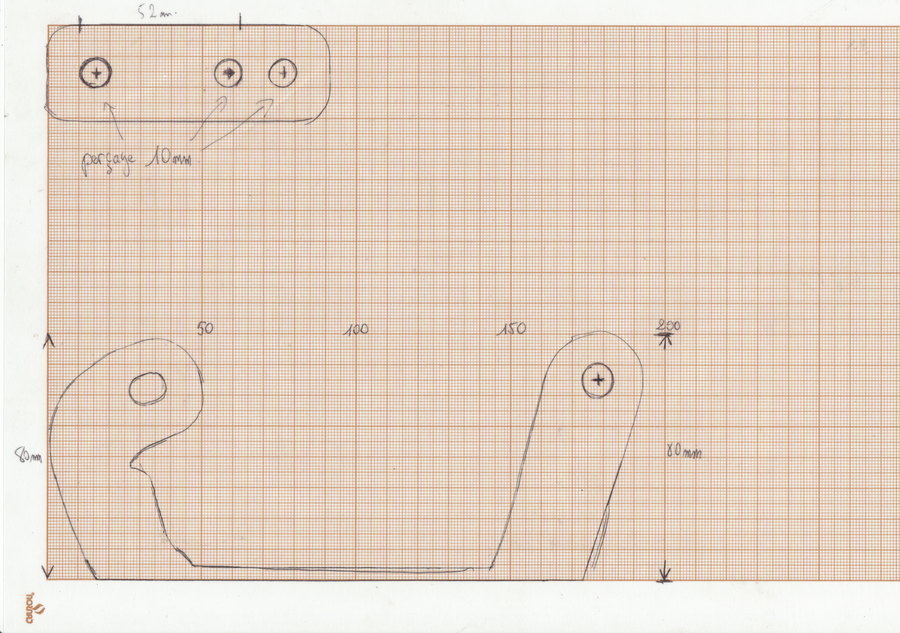Click the leftmost drilled hole on the top plate
Image resolution: width=900 pixels, height=633 pixels.
(97, 73)
